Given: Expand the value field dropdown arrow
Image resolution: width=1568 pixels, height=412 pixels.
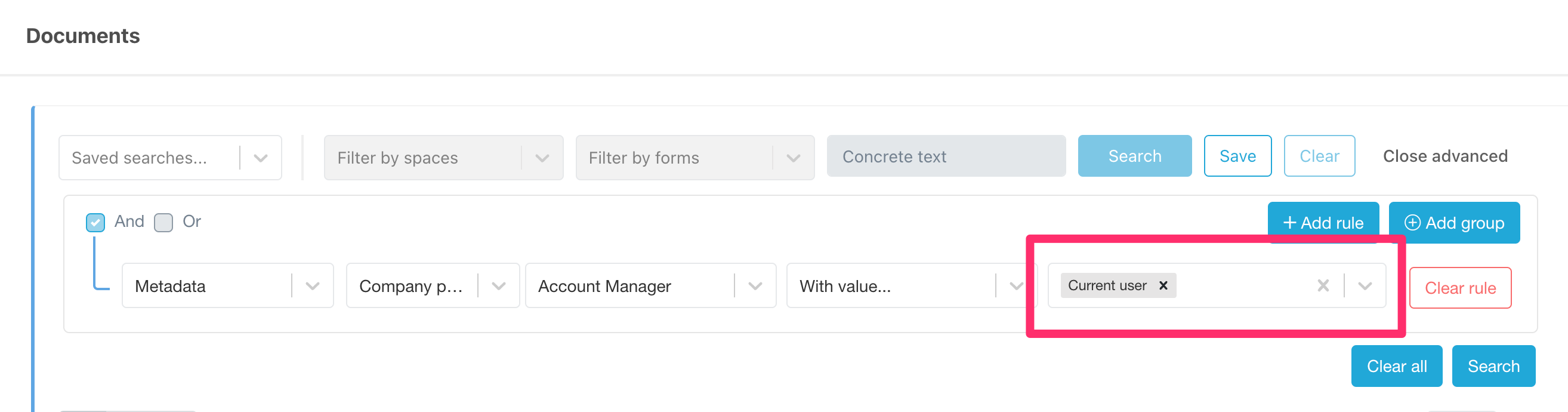Looking at the screenshot, I should point(1365,286).
